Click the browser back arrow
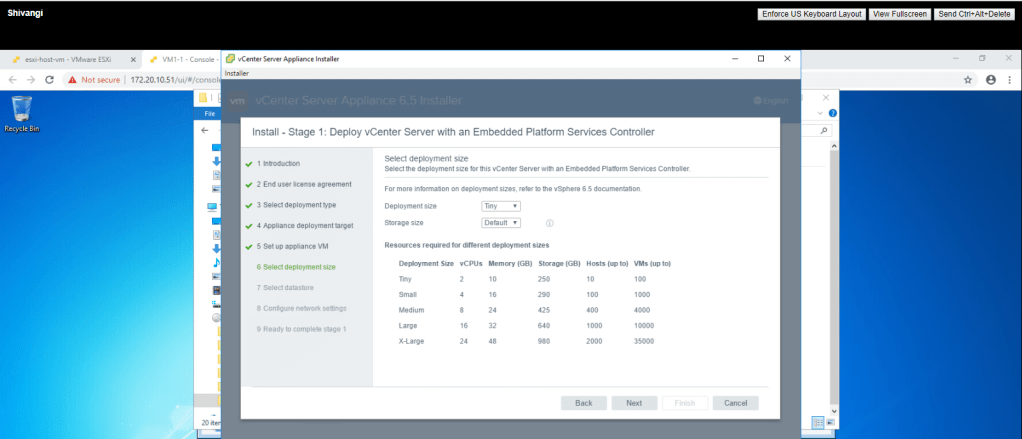The image size is (1022, 439). click(x=13, y=79)
